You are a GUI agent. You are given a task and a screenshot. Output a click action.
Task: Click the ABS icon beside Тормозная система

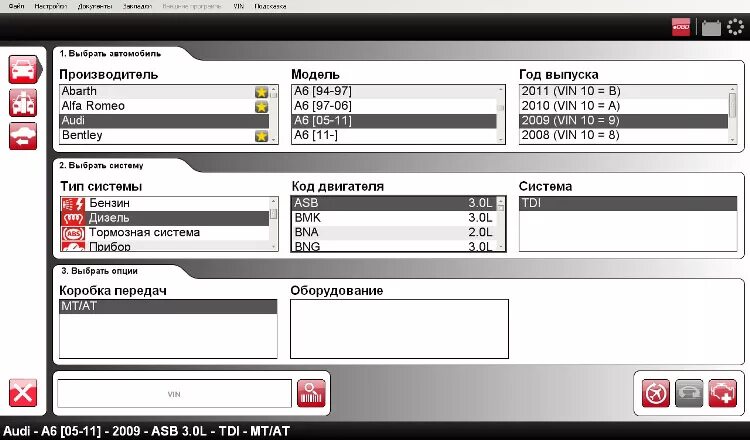point(73,233)
